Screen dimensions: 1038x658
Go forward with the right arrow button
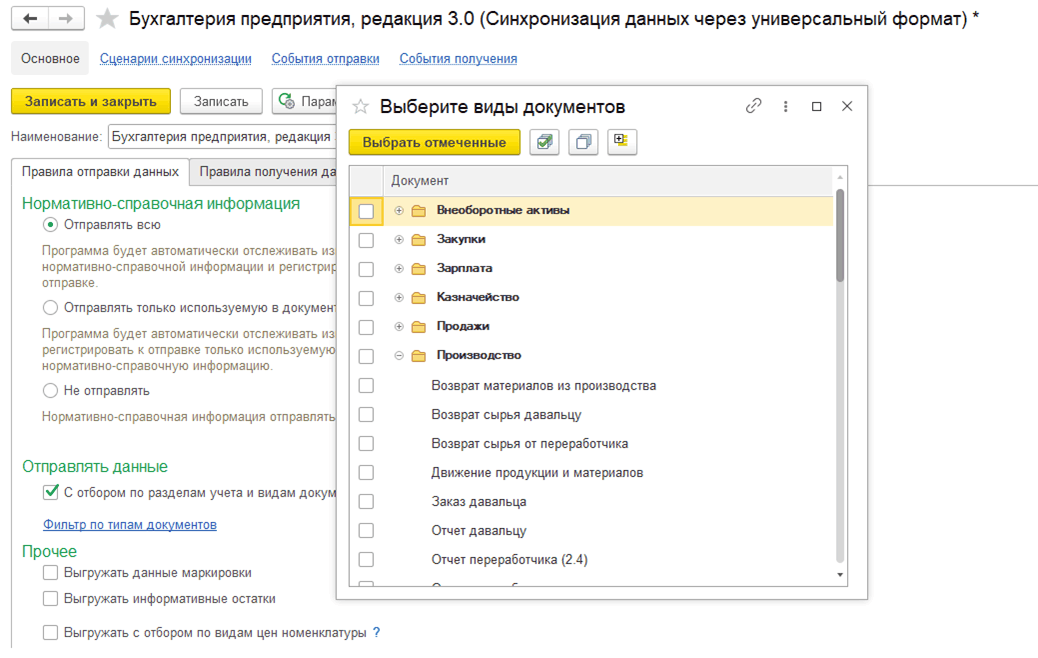pyautogui.click(x=66, y=19)
